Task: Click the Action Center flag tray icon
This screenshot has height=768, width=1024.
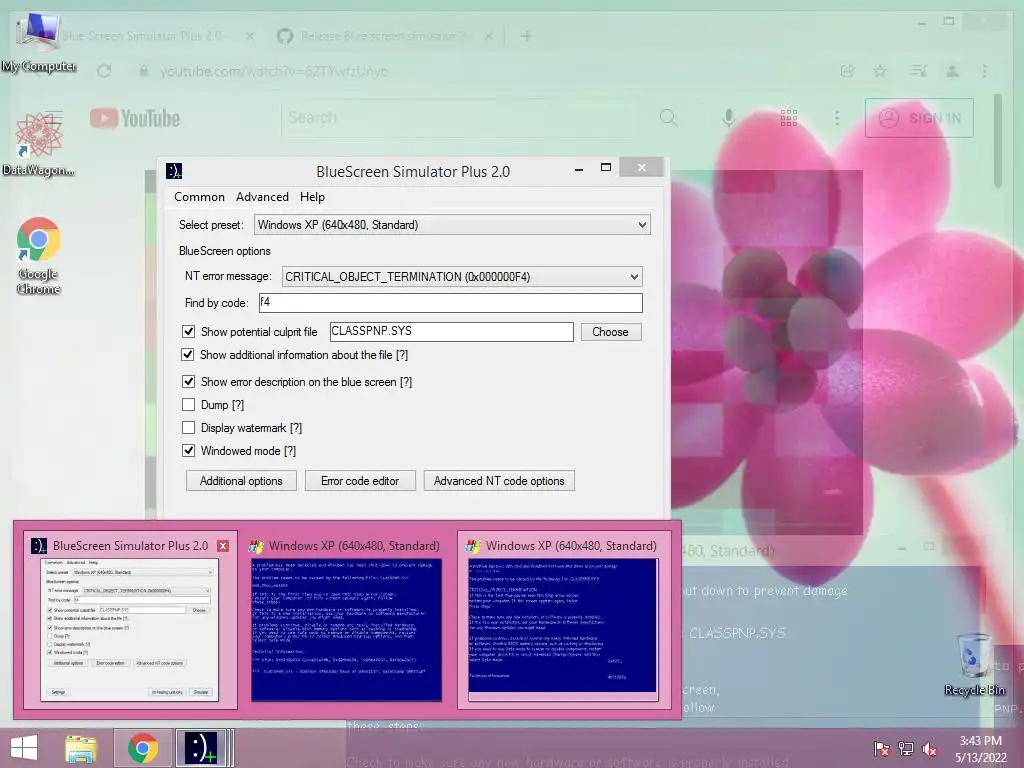Action: point(882,749)
